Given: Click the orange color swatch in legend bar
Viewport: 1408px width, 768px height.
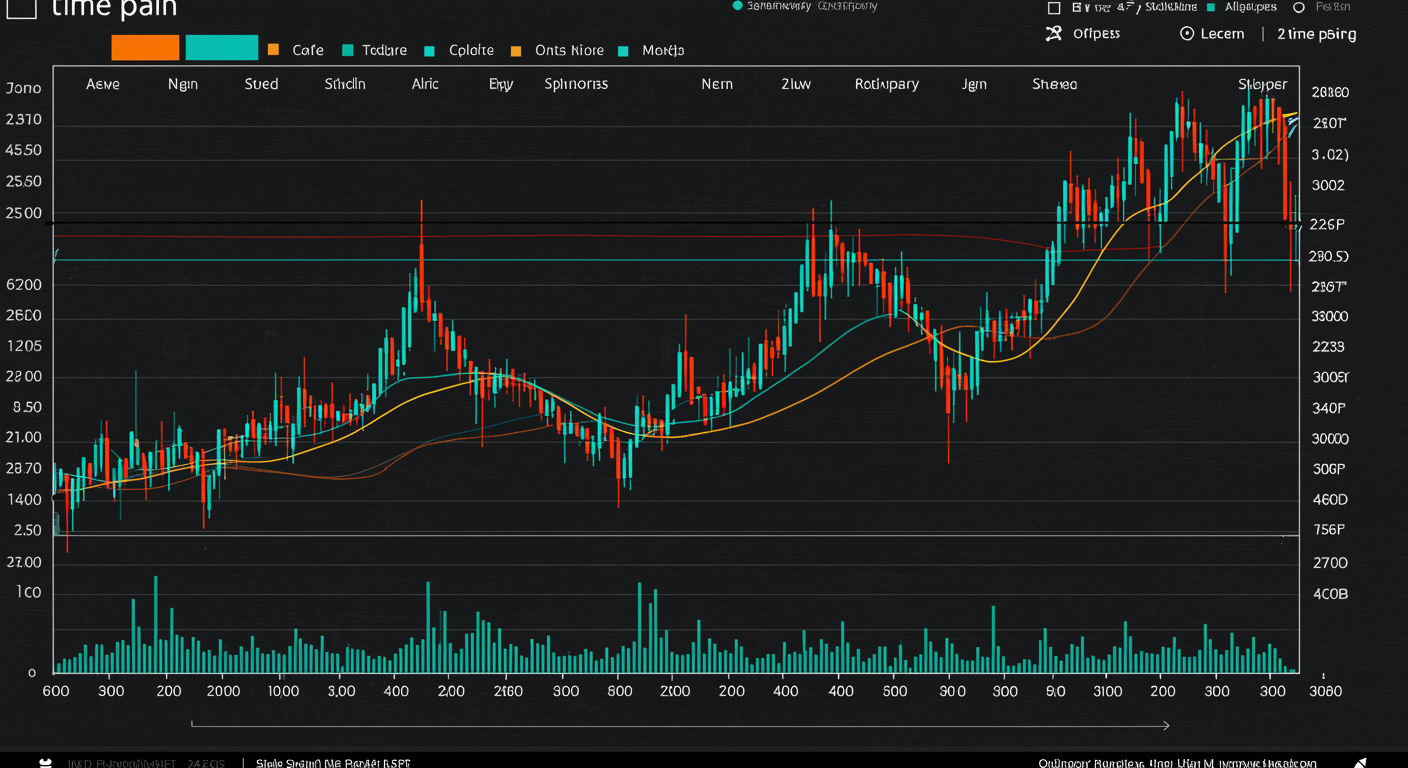Looking at the screenshot, I should 145,47.
